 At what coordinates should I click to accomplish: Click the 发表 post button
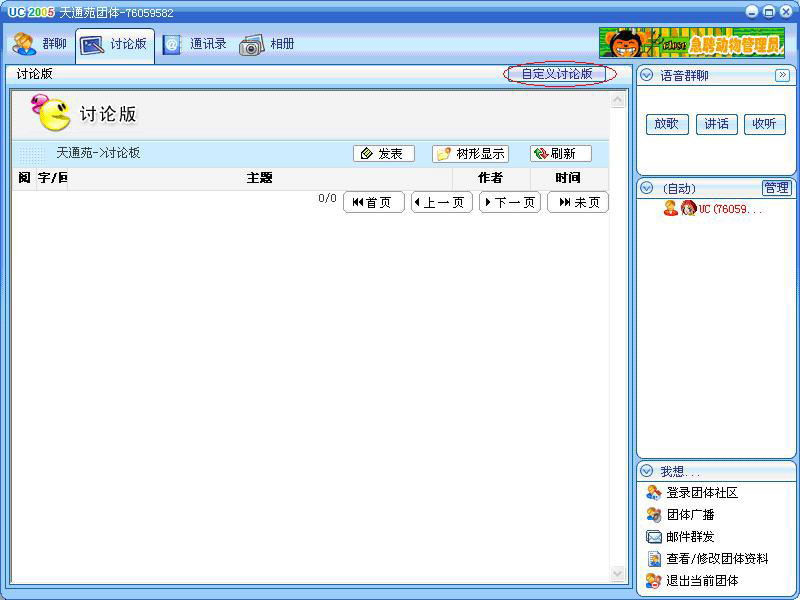(x=384, y=154)
